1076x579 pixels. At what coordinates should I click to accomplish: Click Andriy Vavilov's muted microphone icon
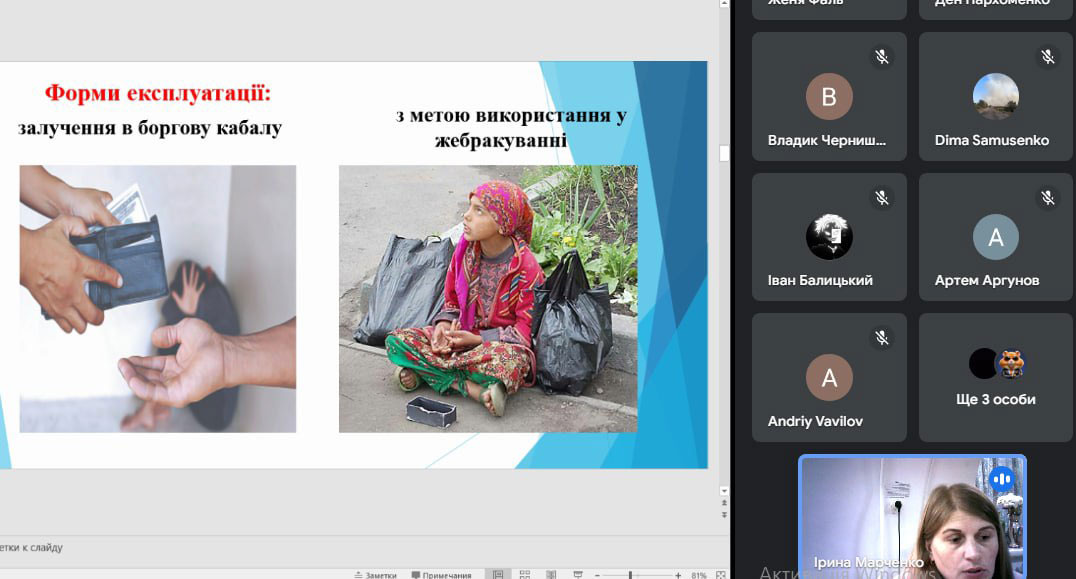coord(882,338)
